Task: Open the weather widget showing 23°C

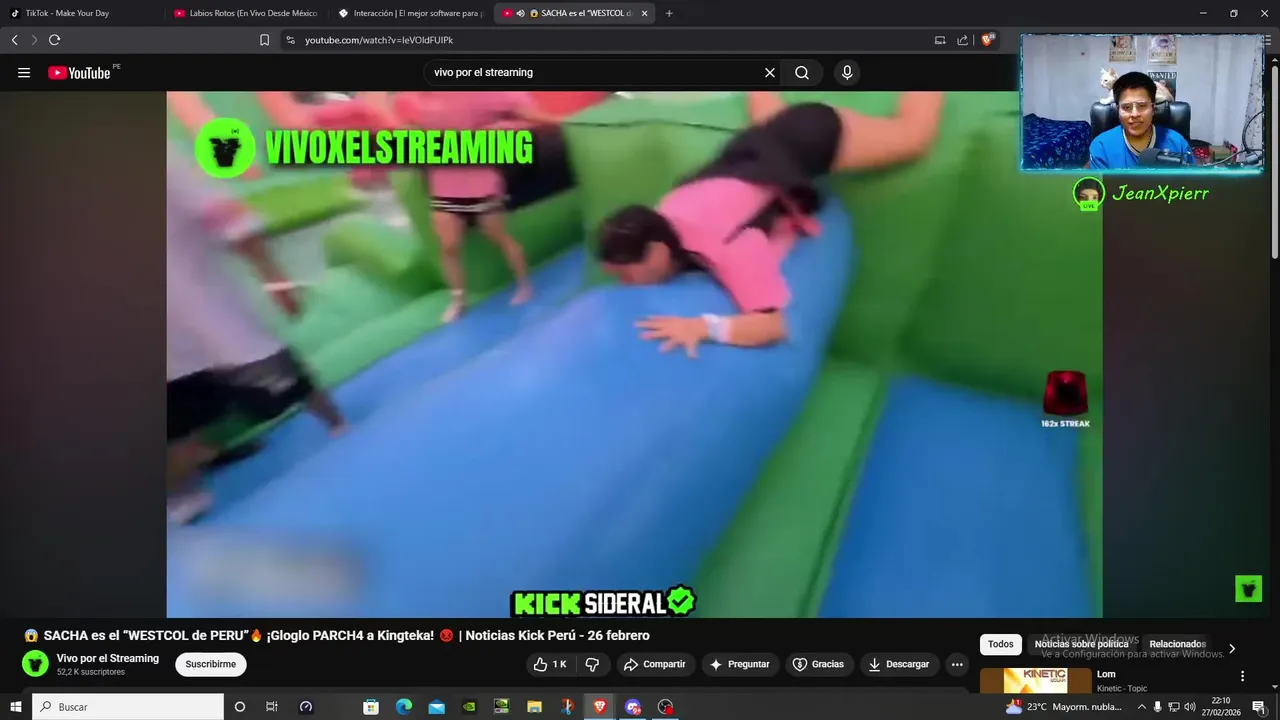Action: 1064,707
